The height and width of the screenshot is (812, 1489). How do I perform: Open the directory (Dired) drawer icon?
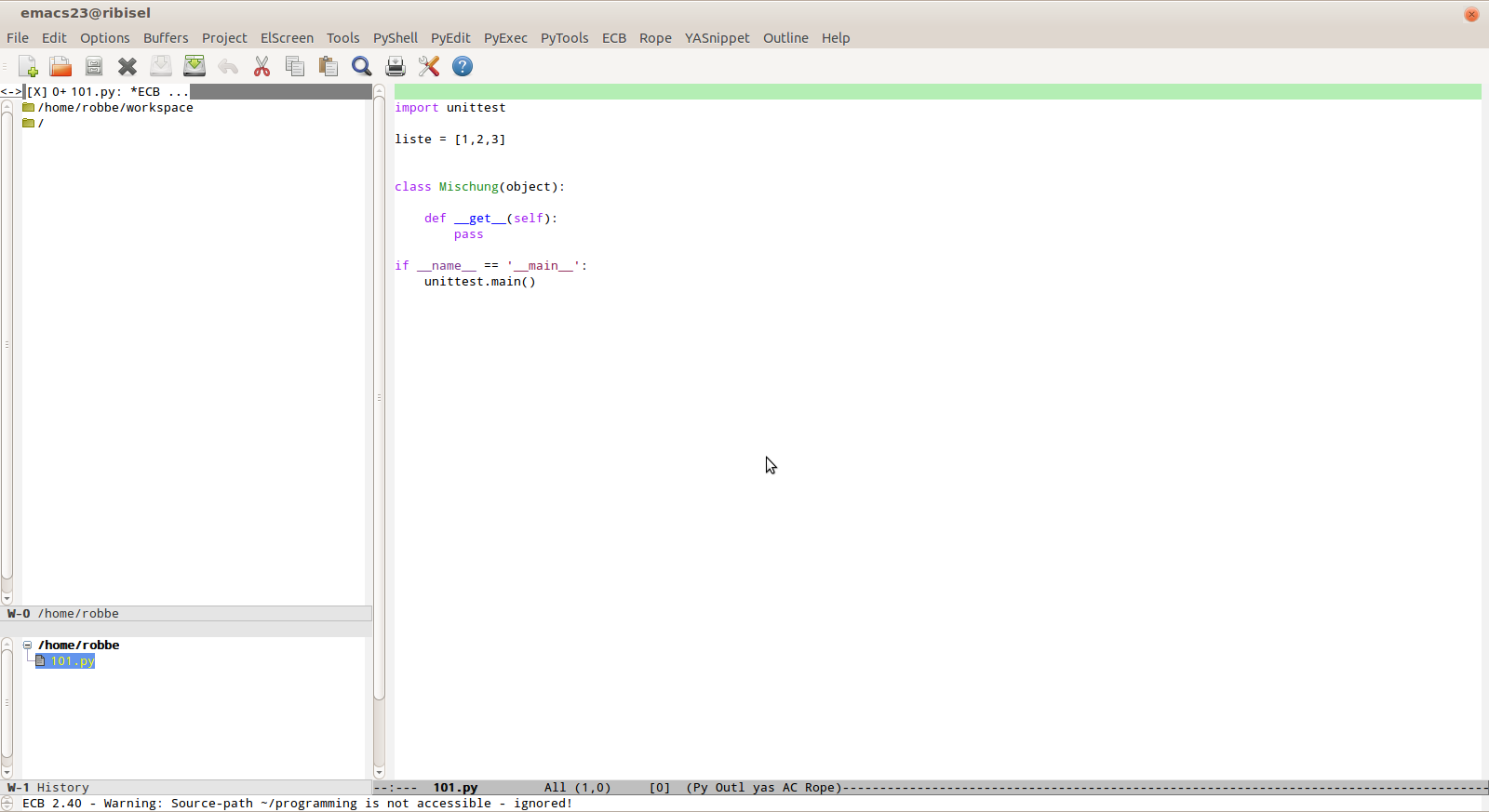(94, 66)
